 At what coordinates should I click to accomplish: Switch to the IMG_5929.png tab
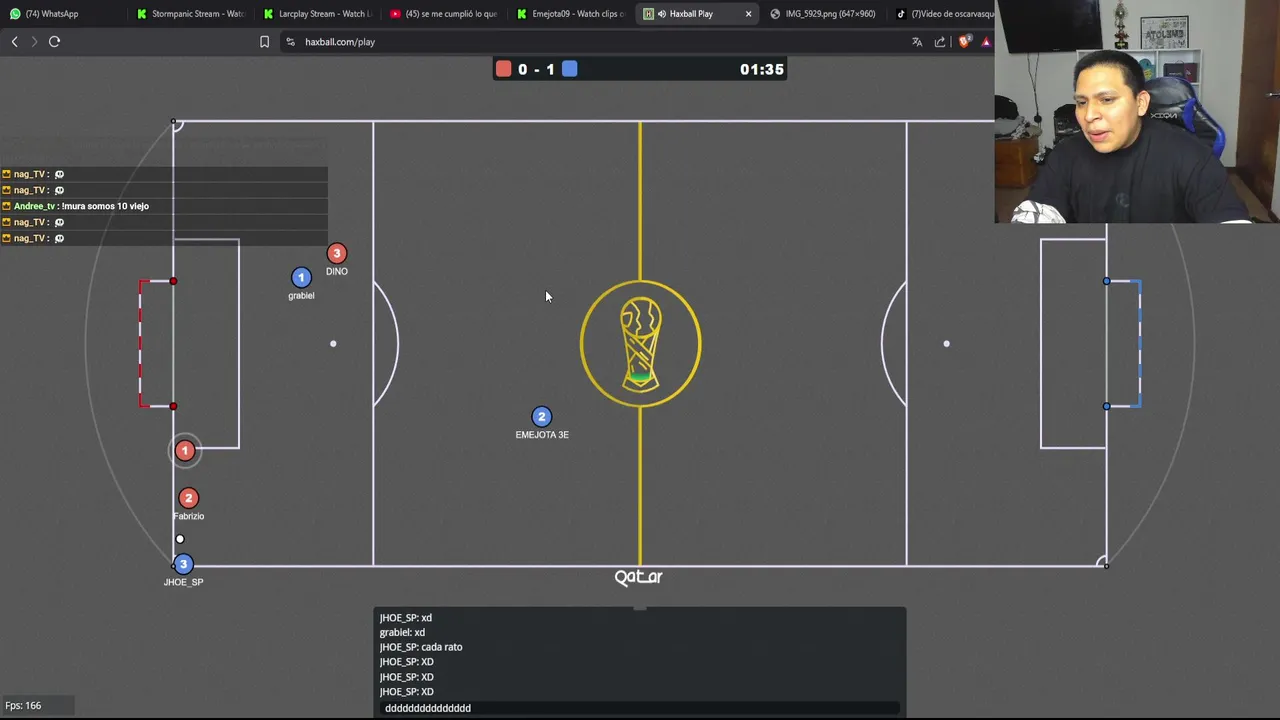[x=822, y=14]
